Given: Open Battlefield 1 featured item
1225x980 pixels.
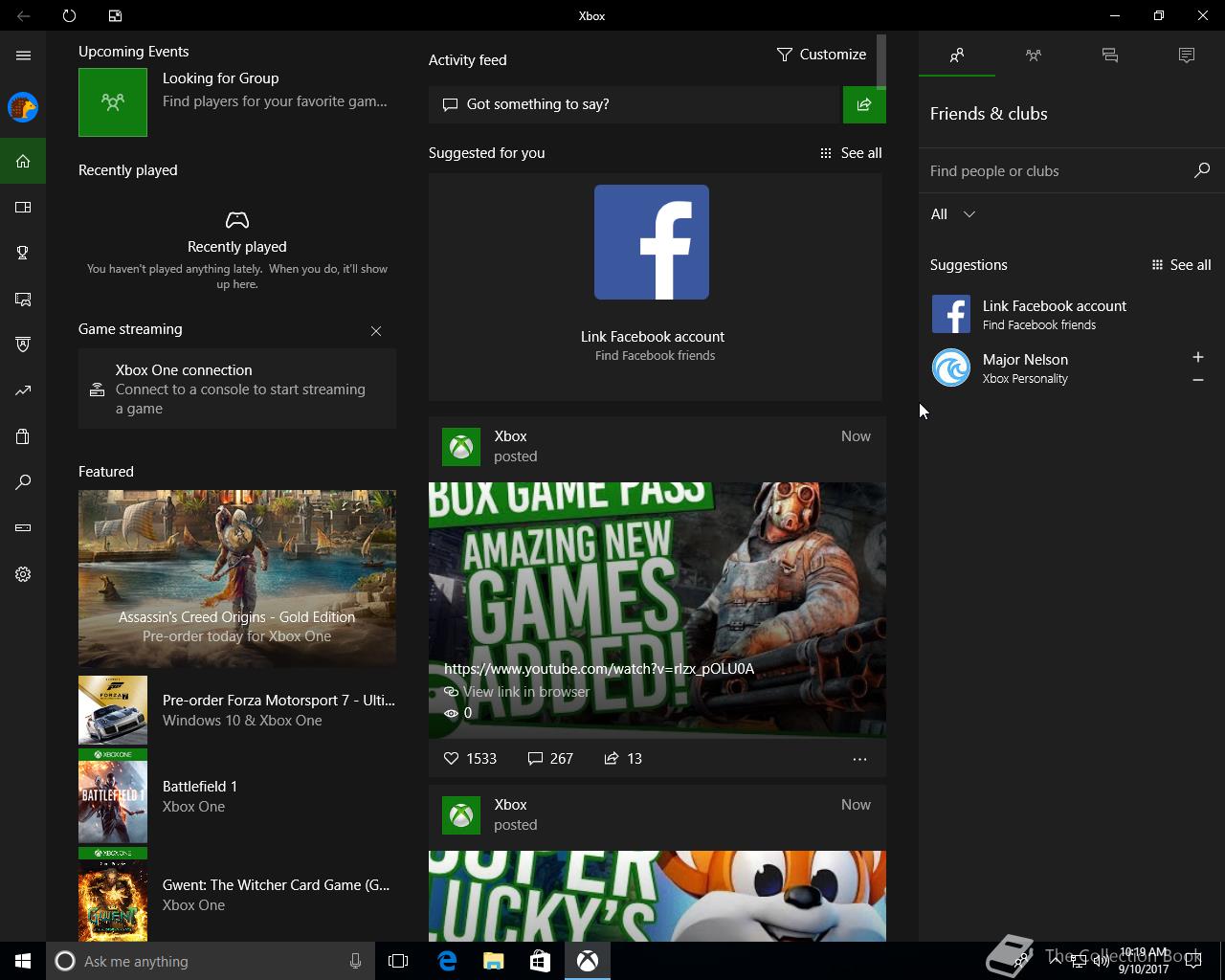Looking at the screenshot, I should click(237, 796).
